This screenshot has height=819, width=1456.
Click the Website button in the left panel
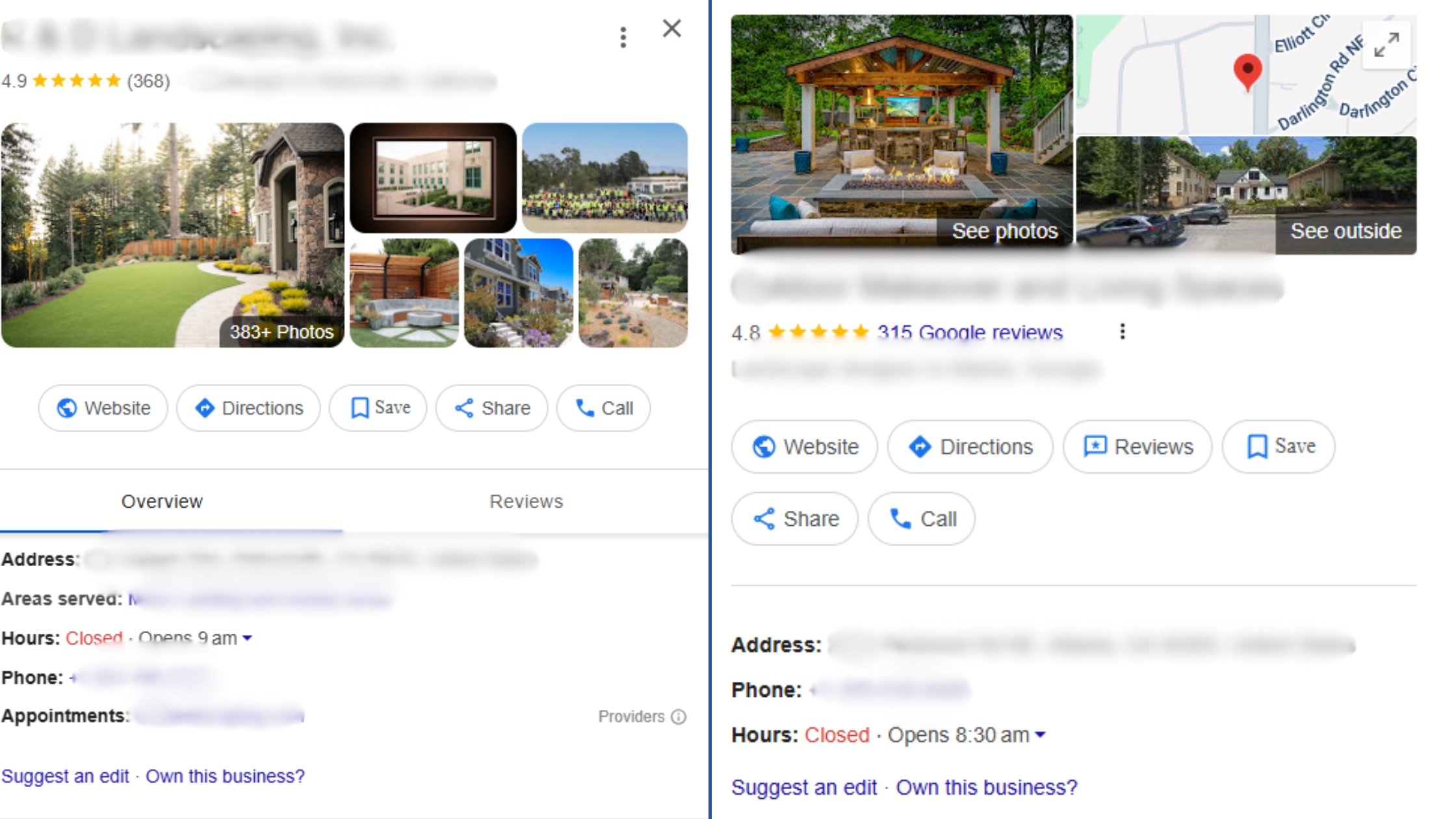pos(103,408)
